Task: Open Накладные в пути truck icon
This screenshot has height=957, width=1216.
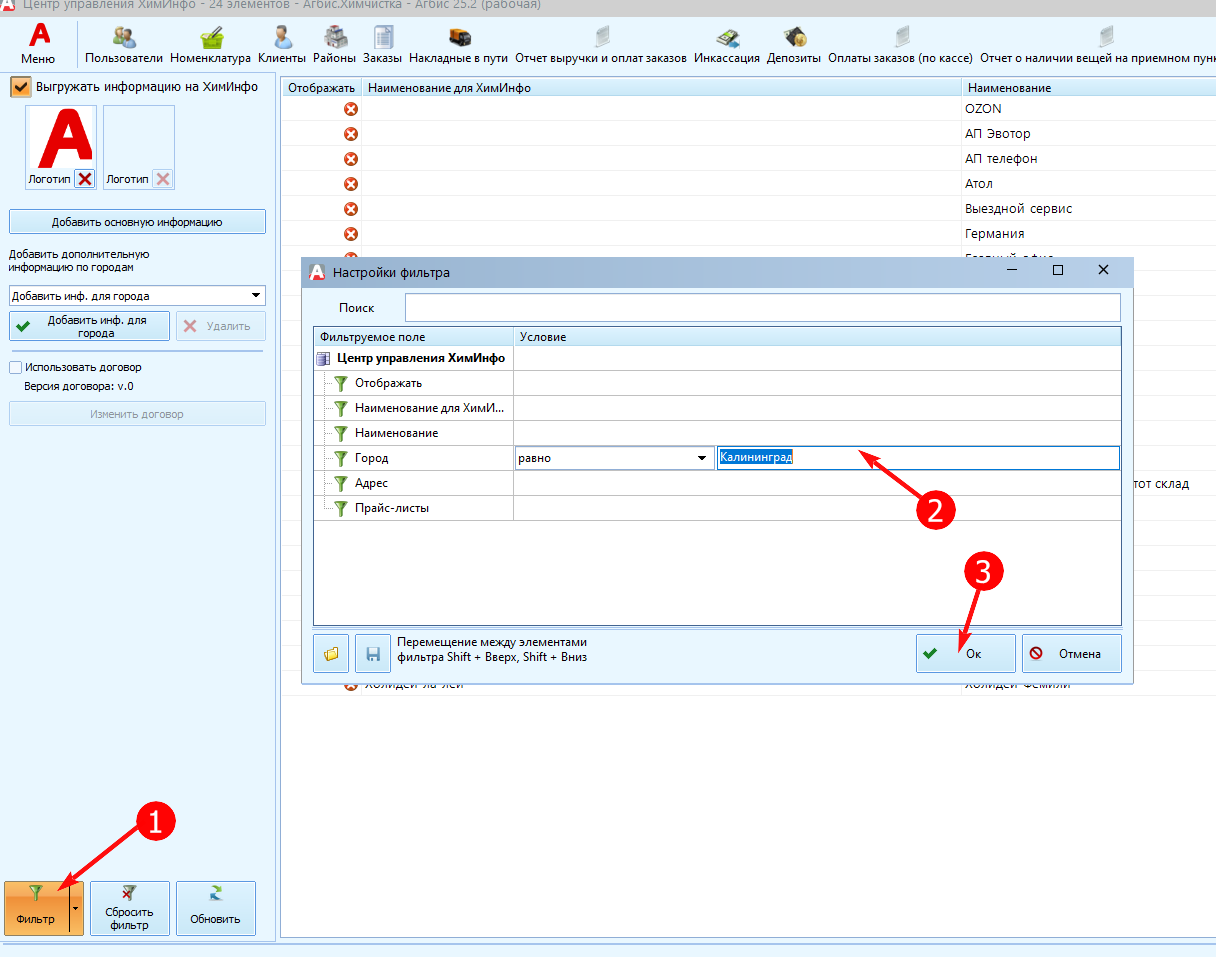Action: (x=459, y=38)
